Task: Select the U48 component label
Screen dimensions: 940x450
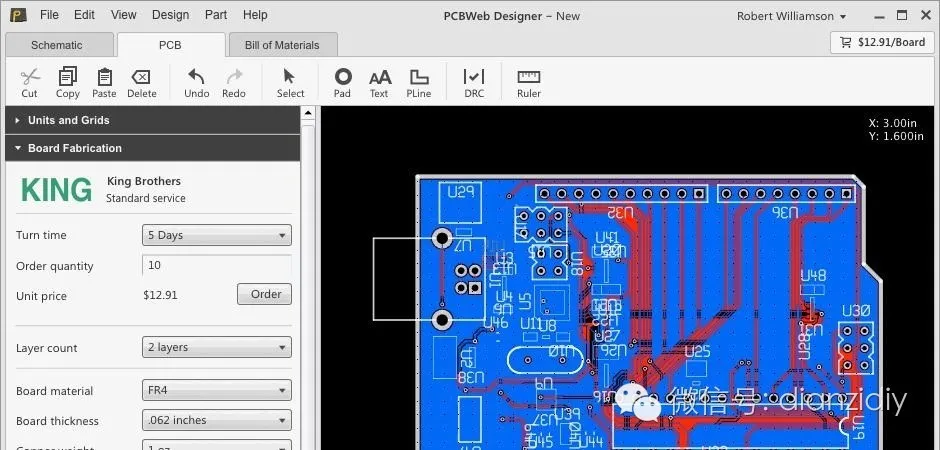Action: pos(814,275)
